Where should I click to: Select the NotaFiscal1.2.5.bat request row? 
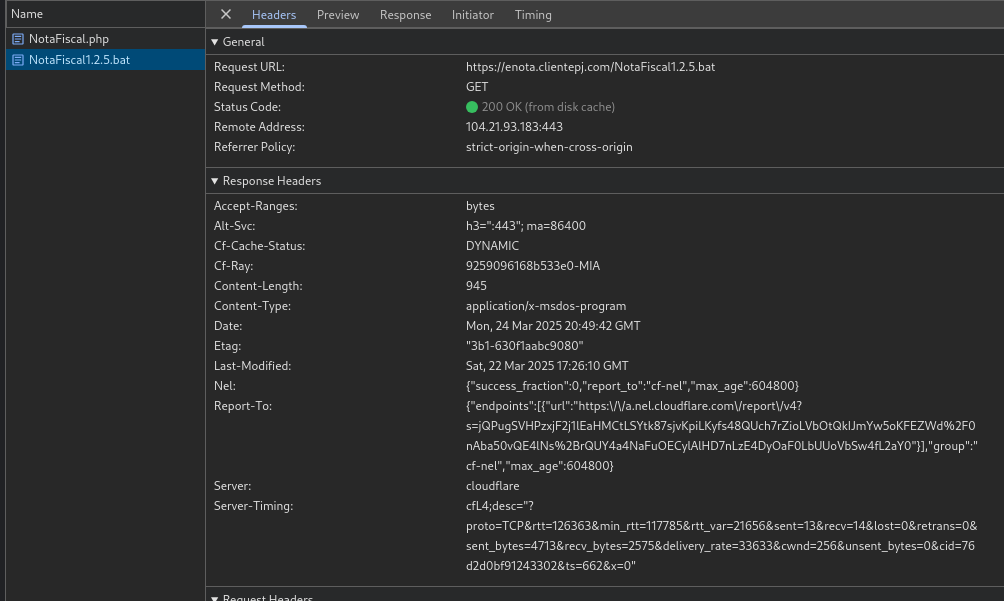point(106,60)
